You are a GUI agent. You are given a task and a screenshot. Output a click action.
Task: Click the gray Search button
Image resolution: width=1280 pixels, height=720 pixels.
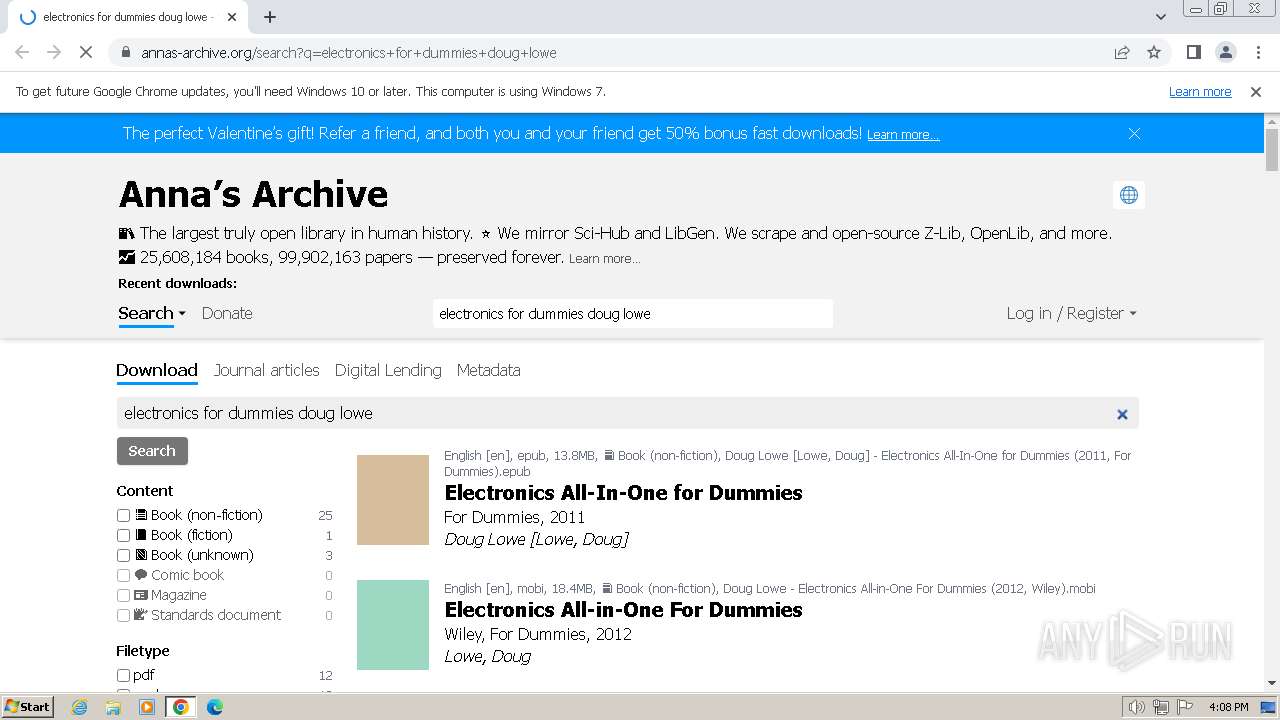tap(152, 451)
